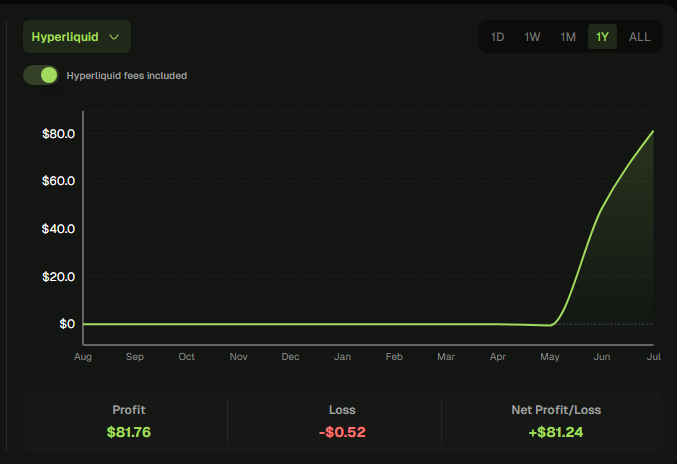
Task: Click the Jan x-axis label
Action: (x=342, y=357)
